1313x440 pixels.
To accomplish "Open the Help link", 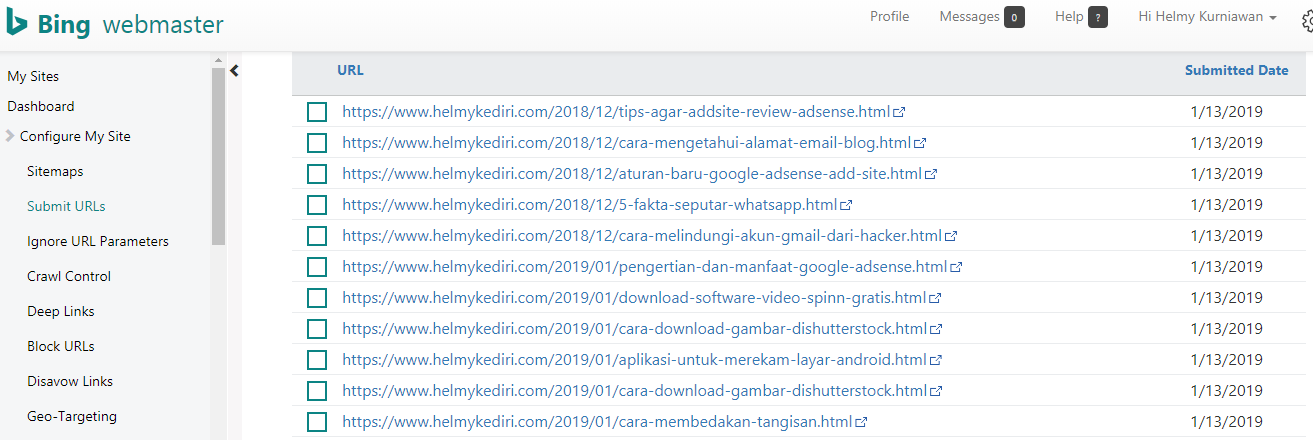I will coord(1069,16).
